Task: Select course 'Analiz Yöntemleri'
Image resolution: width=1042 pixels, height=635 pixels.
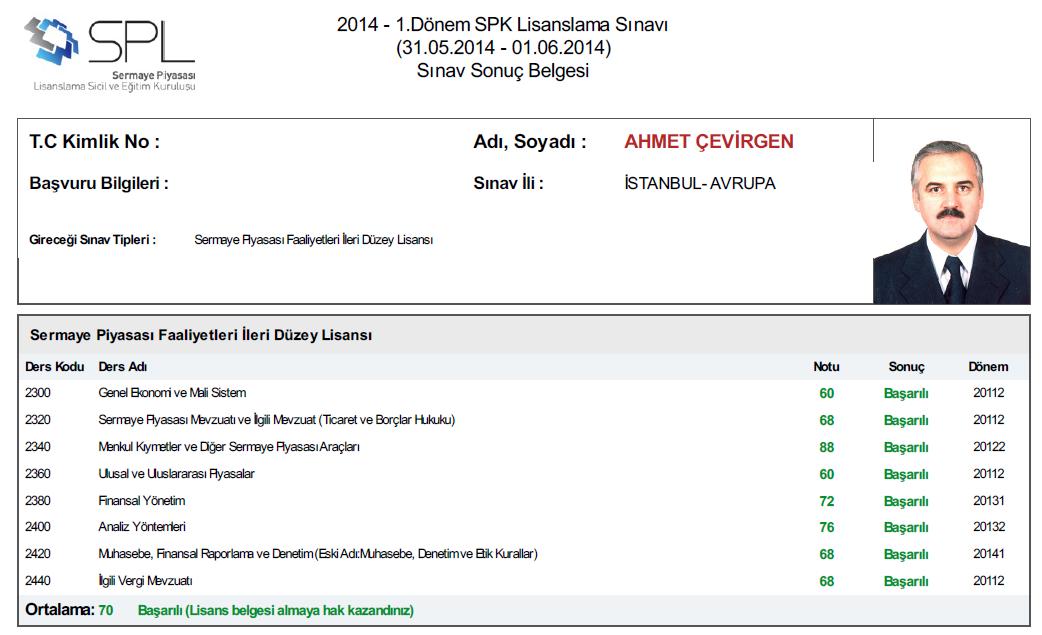Action: (x=142, y=527)
